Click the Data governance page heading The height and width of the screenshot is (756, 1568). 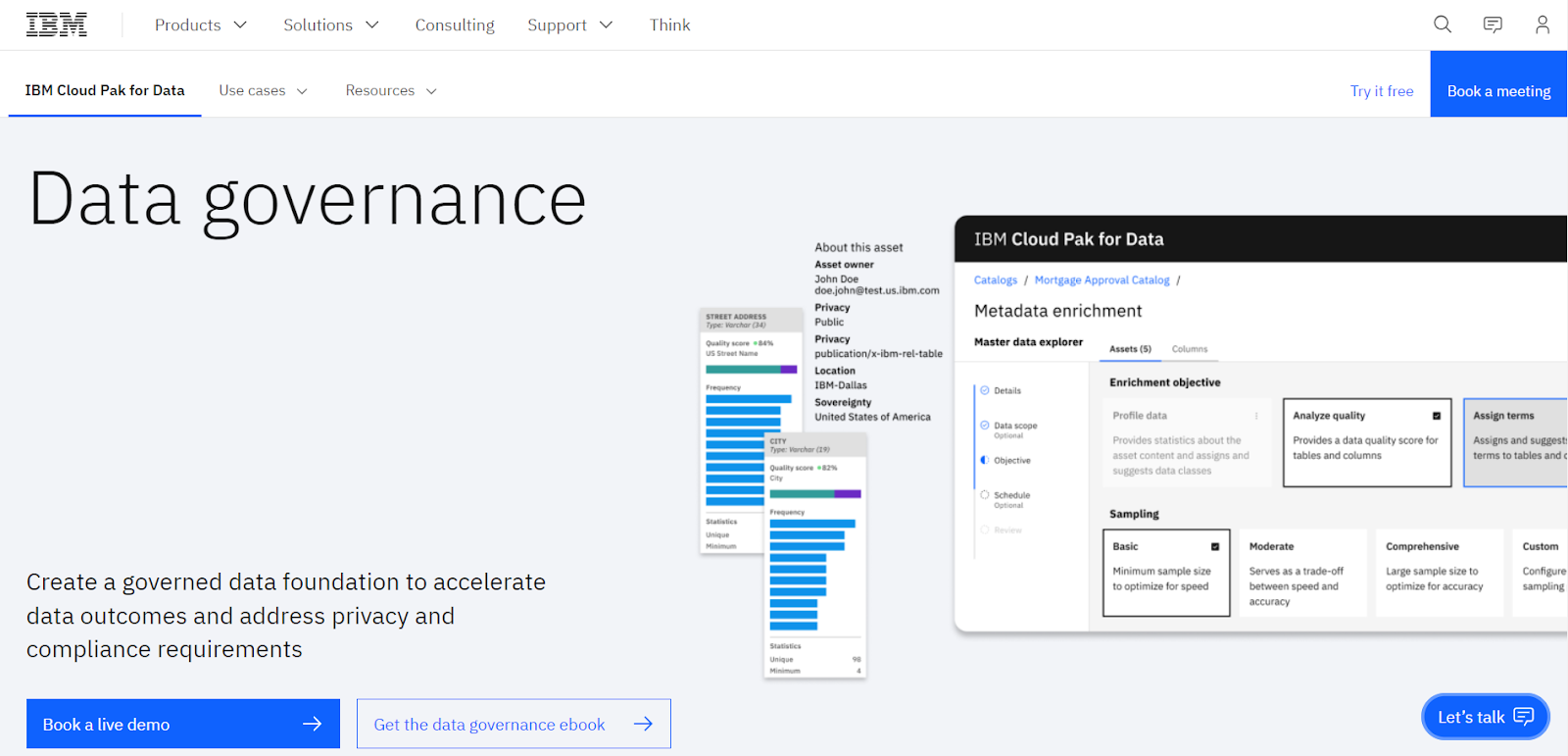coord(307,201)
